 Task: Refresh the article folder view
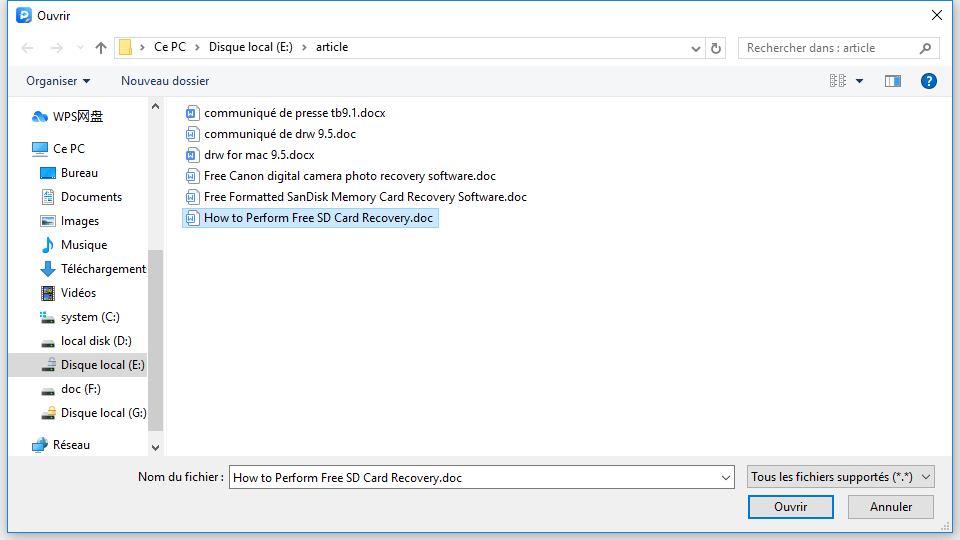point(716,48)
